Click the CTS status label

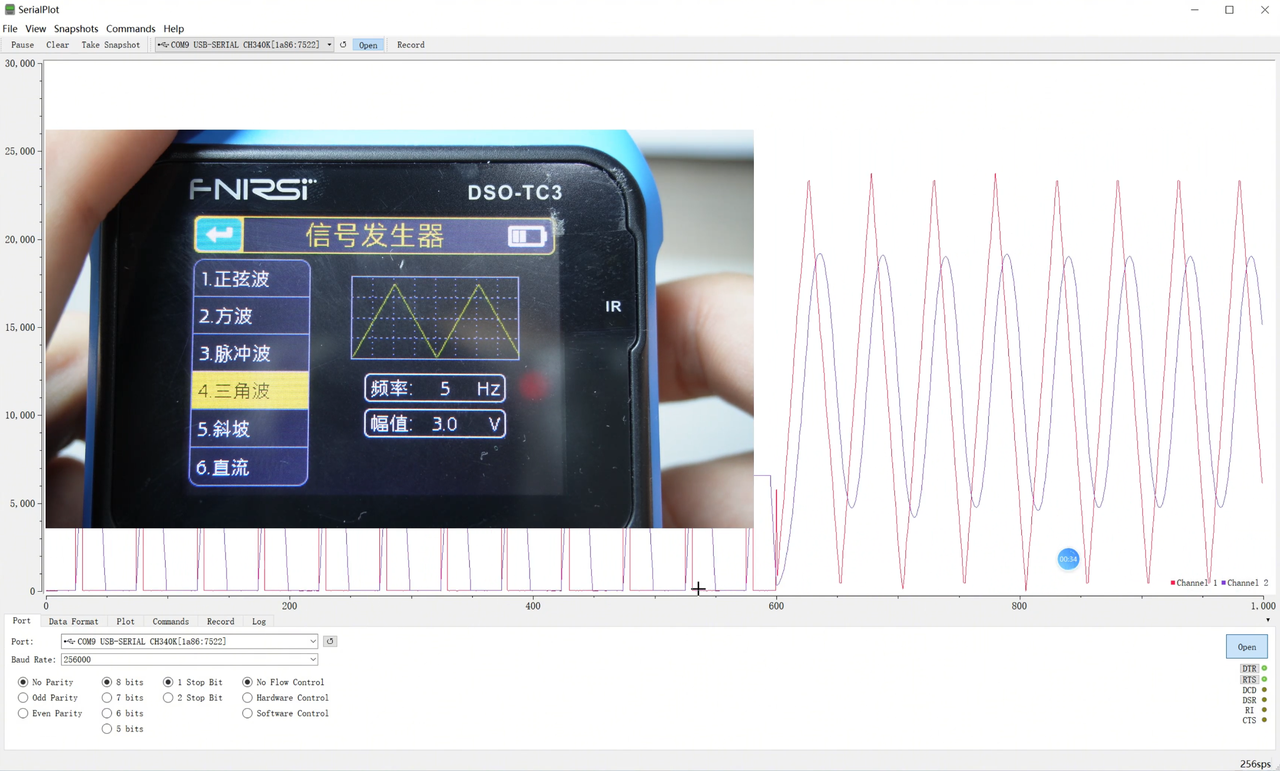(1249, 720)
